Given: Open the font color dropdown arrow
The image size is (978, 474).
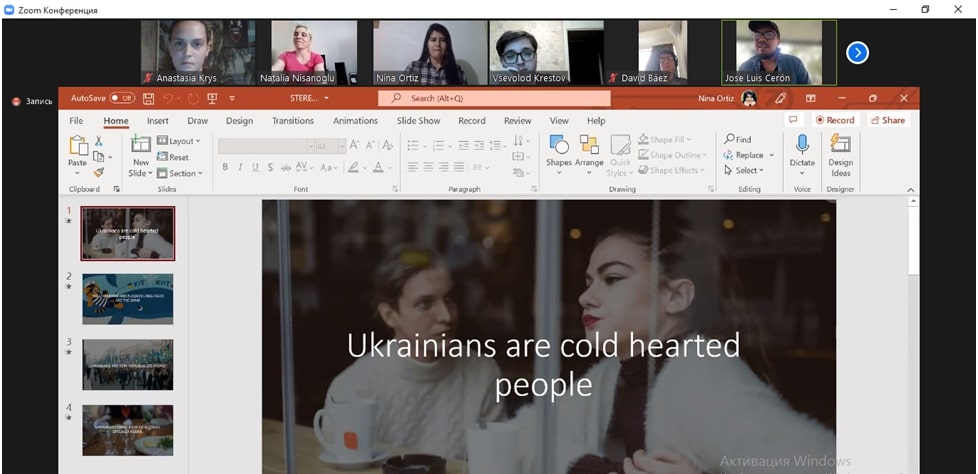Looking at the screenshot, I should 389,167.
